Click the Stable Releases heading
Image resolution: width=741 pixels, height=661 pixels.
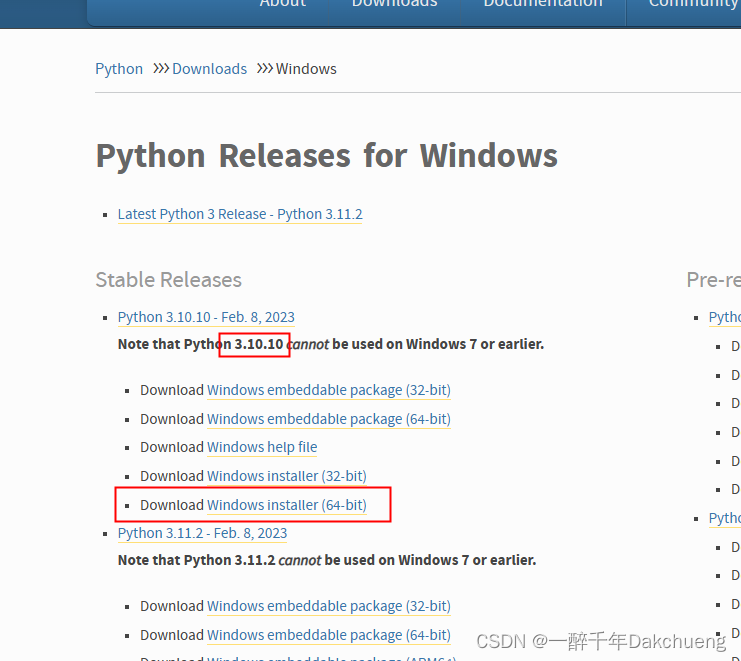point(168,280)
